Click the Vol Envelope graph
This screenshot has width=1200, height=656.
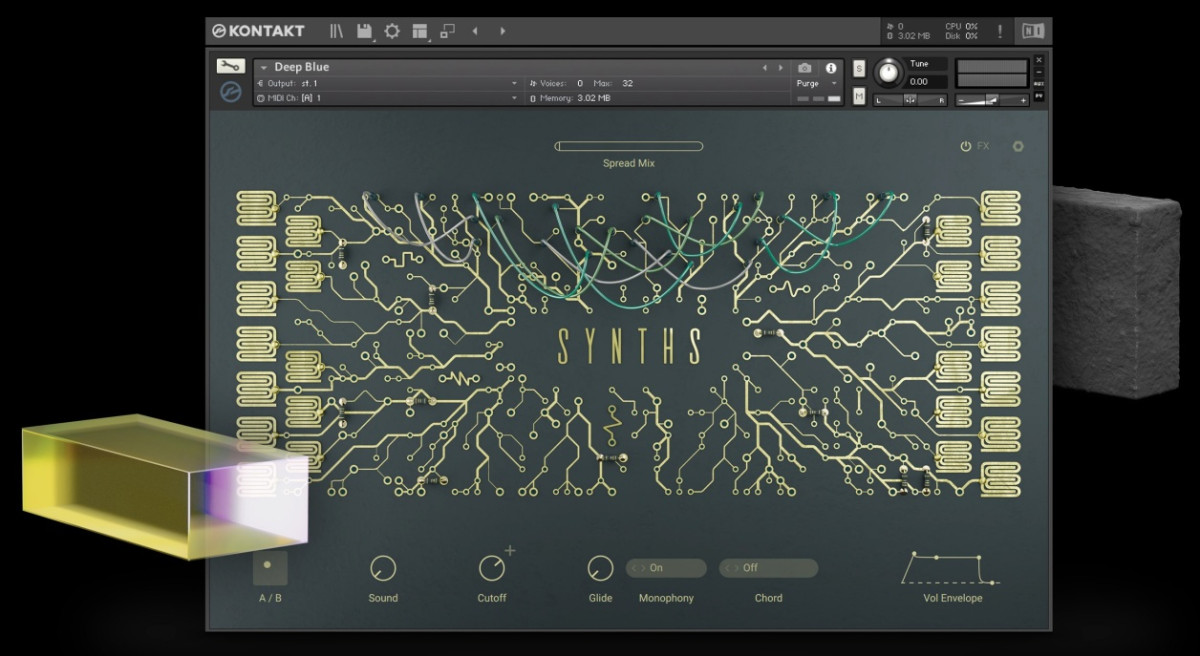[951, 567]
